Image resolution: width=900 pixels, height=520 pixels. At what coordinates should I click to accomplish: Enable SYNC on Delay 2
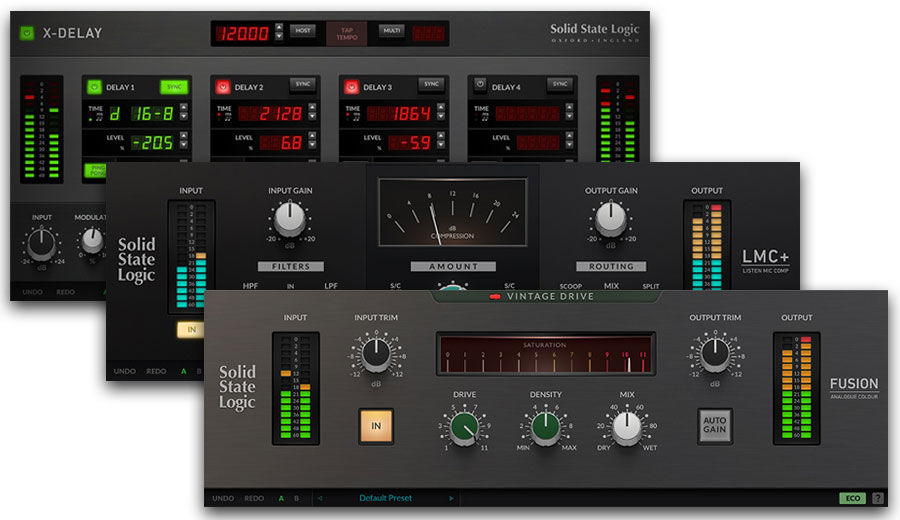302,84
